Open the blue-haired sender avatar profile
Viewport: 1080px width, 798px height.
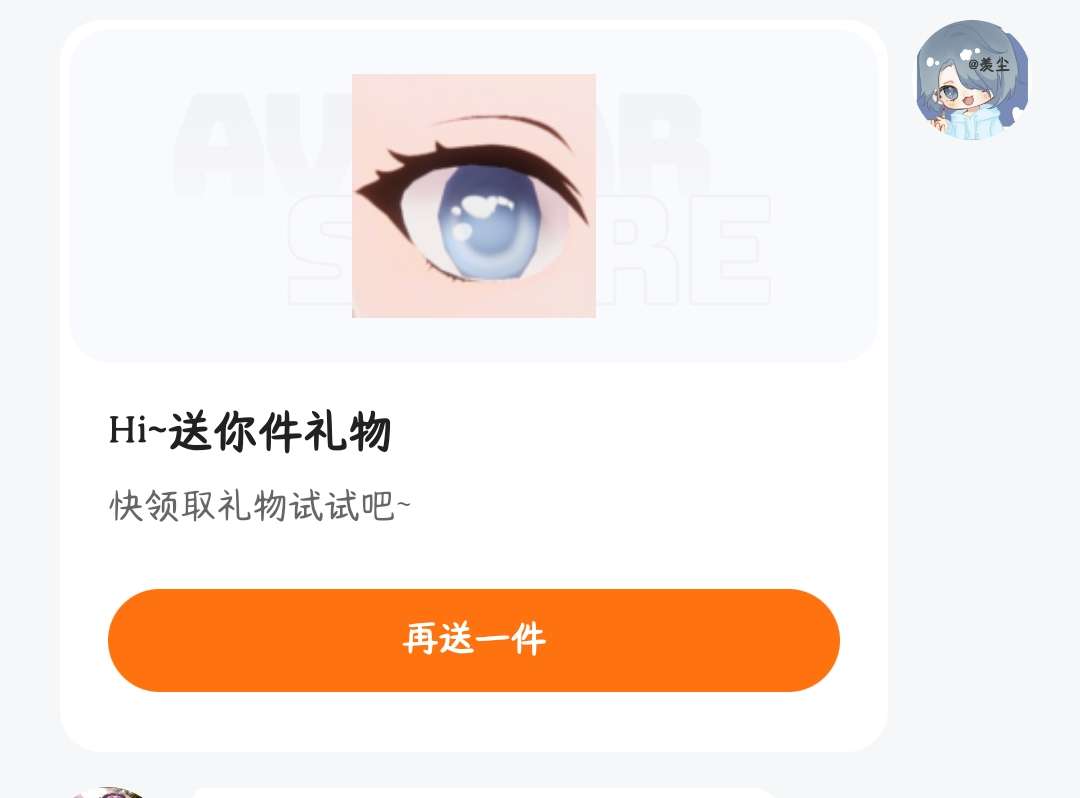click(x=972, y=79)
